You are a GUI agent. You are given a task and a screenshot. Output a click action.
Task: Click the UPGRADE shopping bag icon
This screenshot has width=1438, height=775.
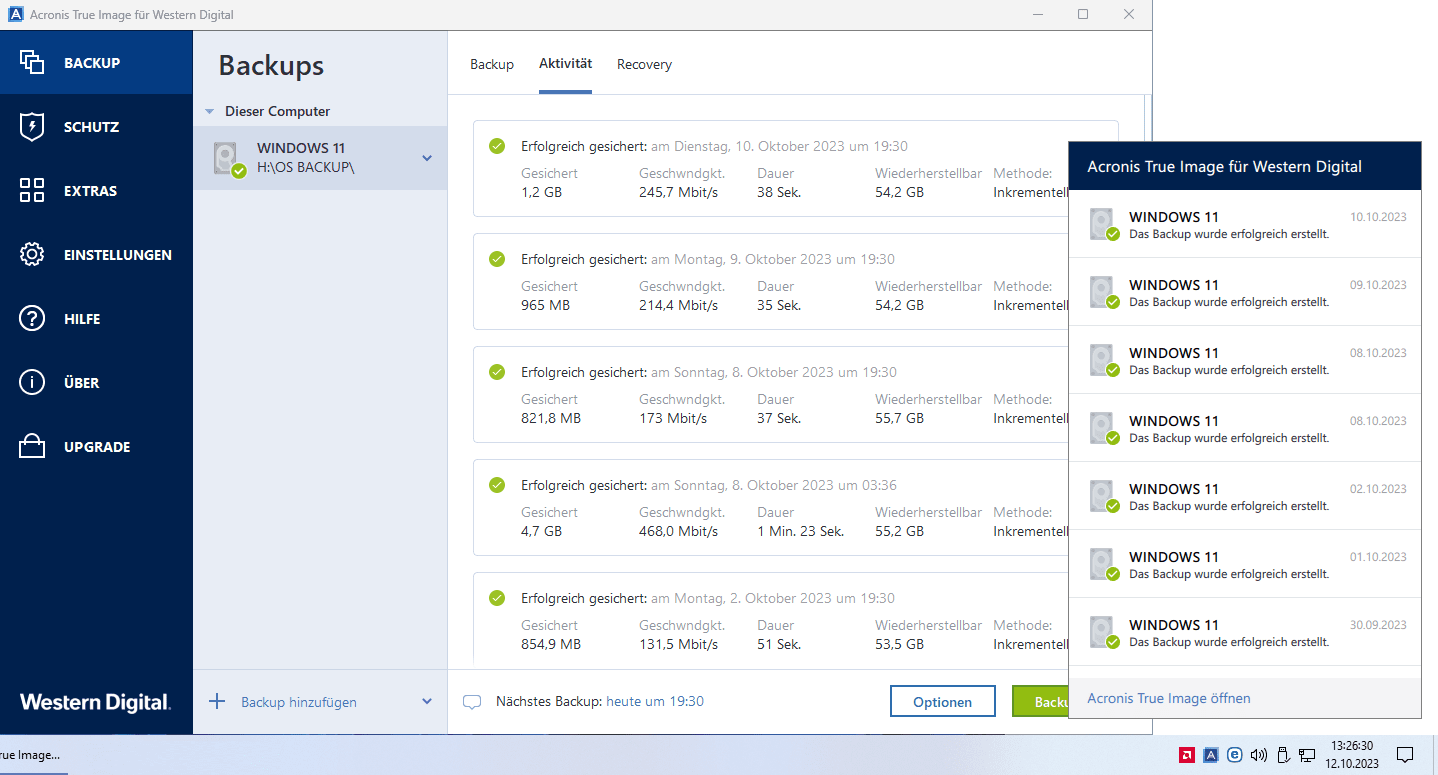[x=32, y=446]
